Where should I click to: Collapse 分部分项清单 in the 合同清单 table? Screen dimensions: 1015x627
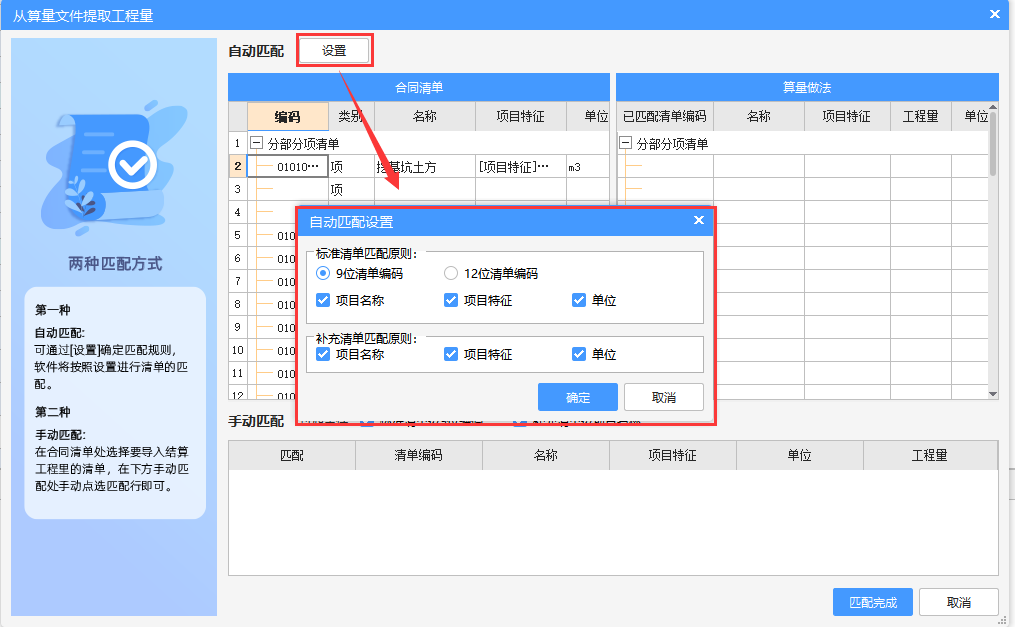pyautogui.click(x=257, y=144)
